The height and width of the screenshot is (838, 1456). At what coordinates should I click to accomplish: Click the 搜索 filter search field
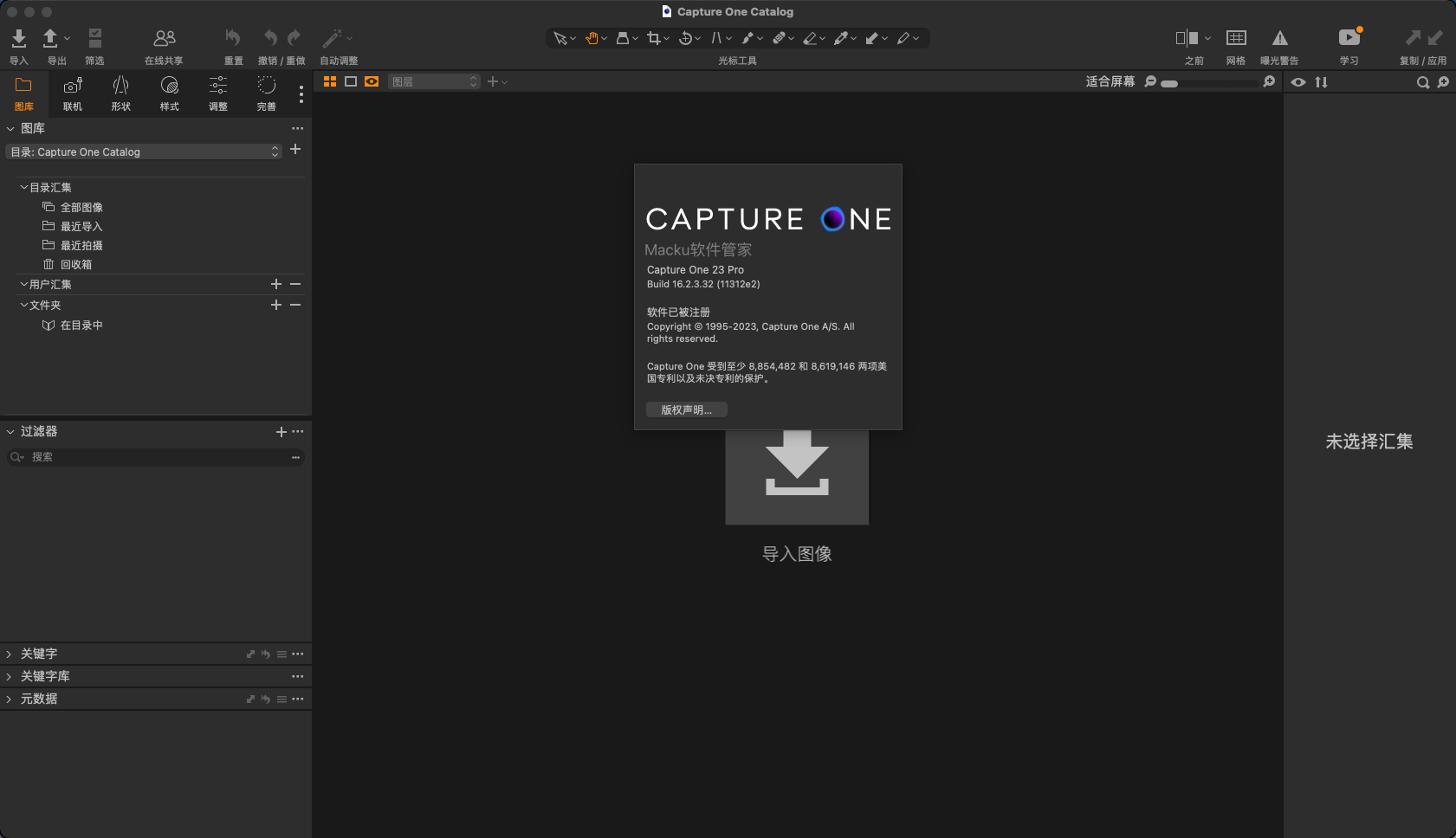pos(156,457)
